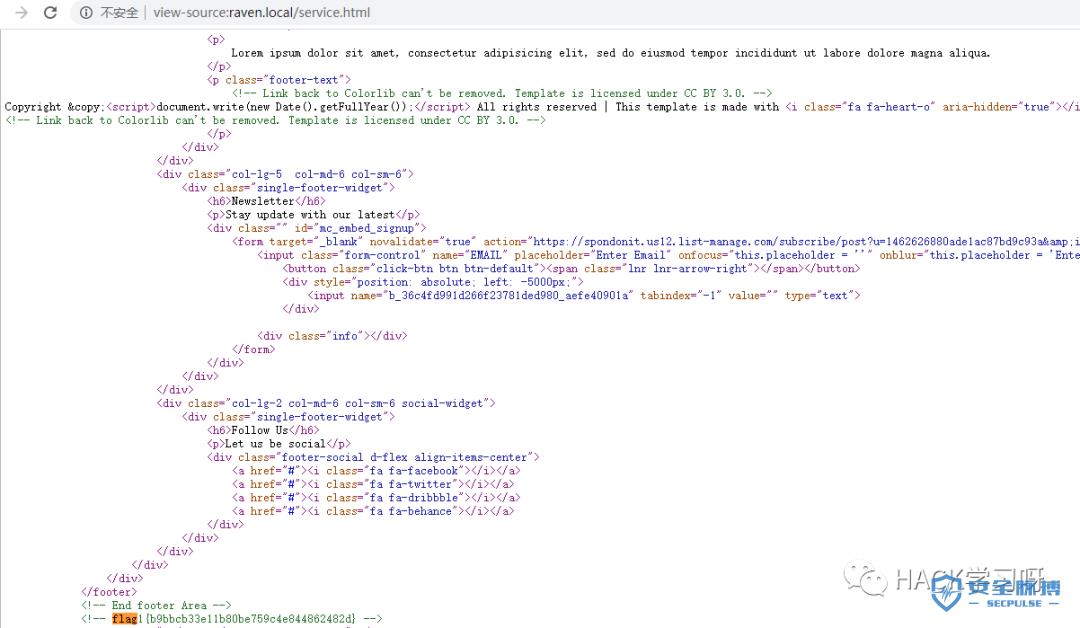Click the 'Stay update with our latest' line
This screenshot has height=628, width=1080.
coord(313,215)
